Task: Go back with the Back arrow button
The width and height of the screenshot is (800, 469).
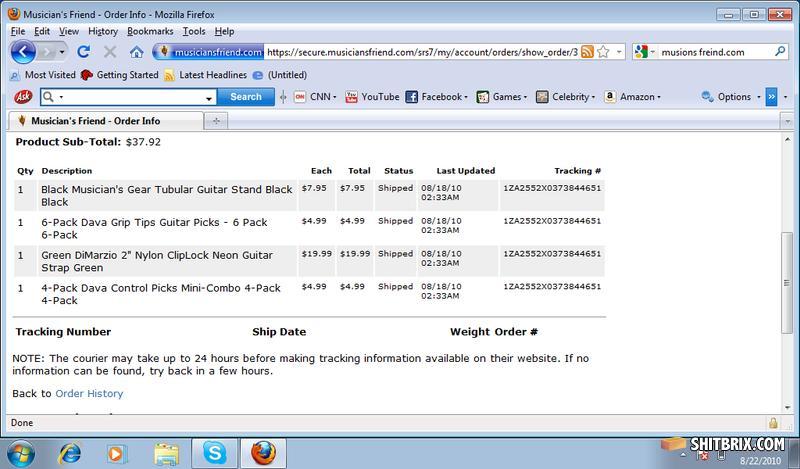Action: (x=23, y=52)
